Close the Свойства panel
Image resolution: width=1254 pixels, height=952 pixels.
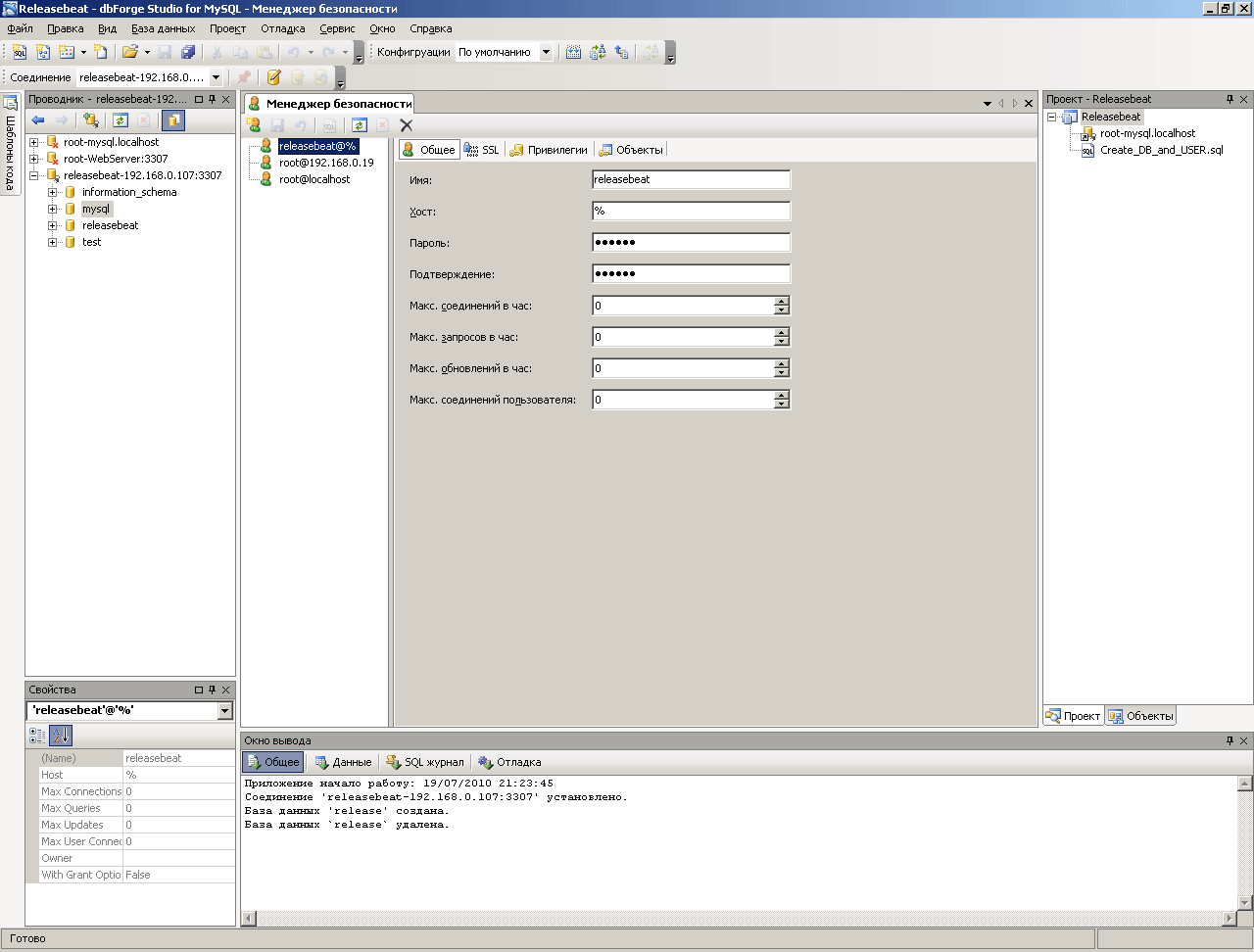click(x=226, y=690)
